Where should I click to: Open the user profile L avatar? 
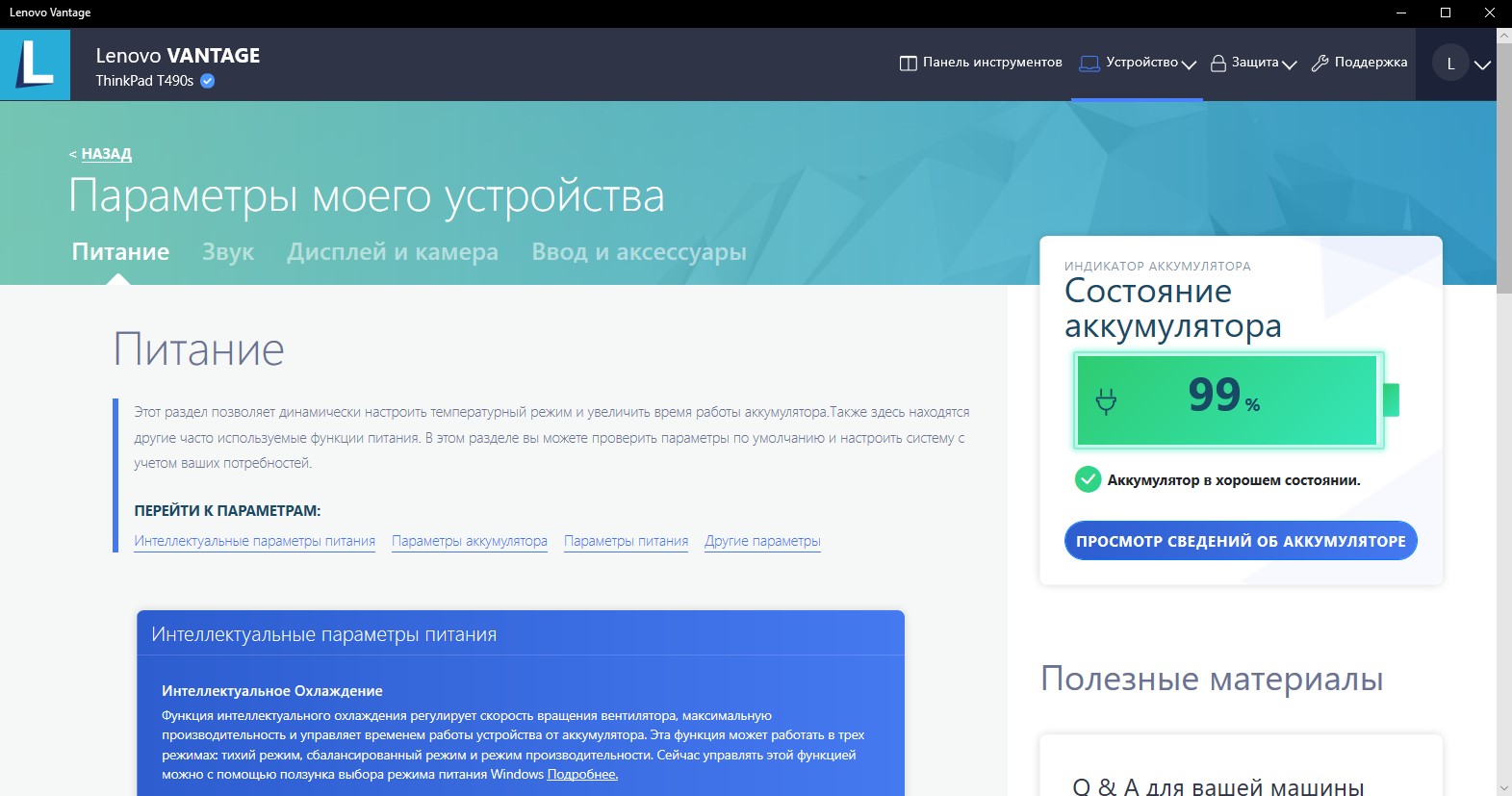1450,64
